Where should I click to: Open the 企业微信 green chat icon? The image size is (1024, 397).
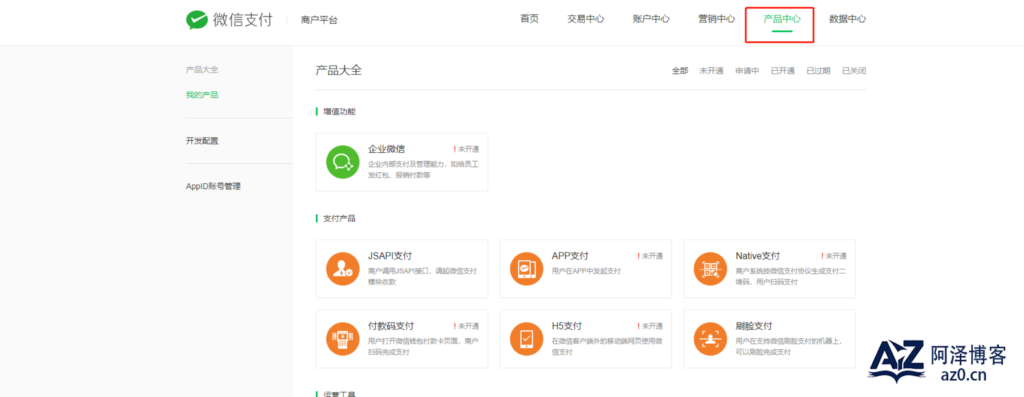click(x=343, y=161)
